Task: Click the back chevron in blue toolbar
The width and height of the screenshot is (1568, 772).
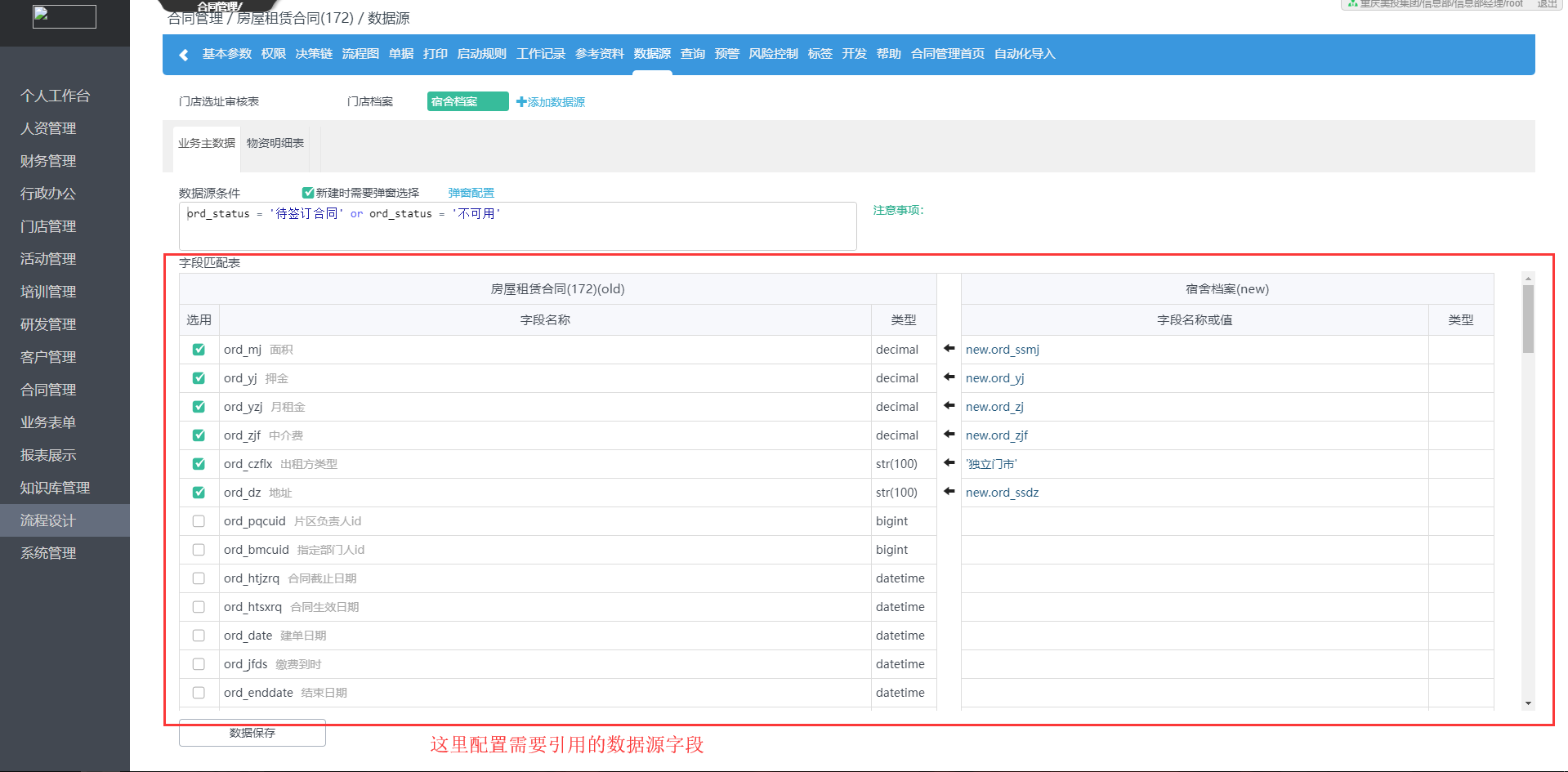Action: pyautogui.click(x=184, y=55)
